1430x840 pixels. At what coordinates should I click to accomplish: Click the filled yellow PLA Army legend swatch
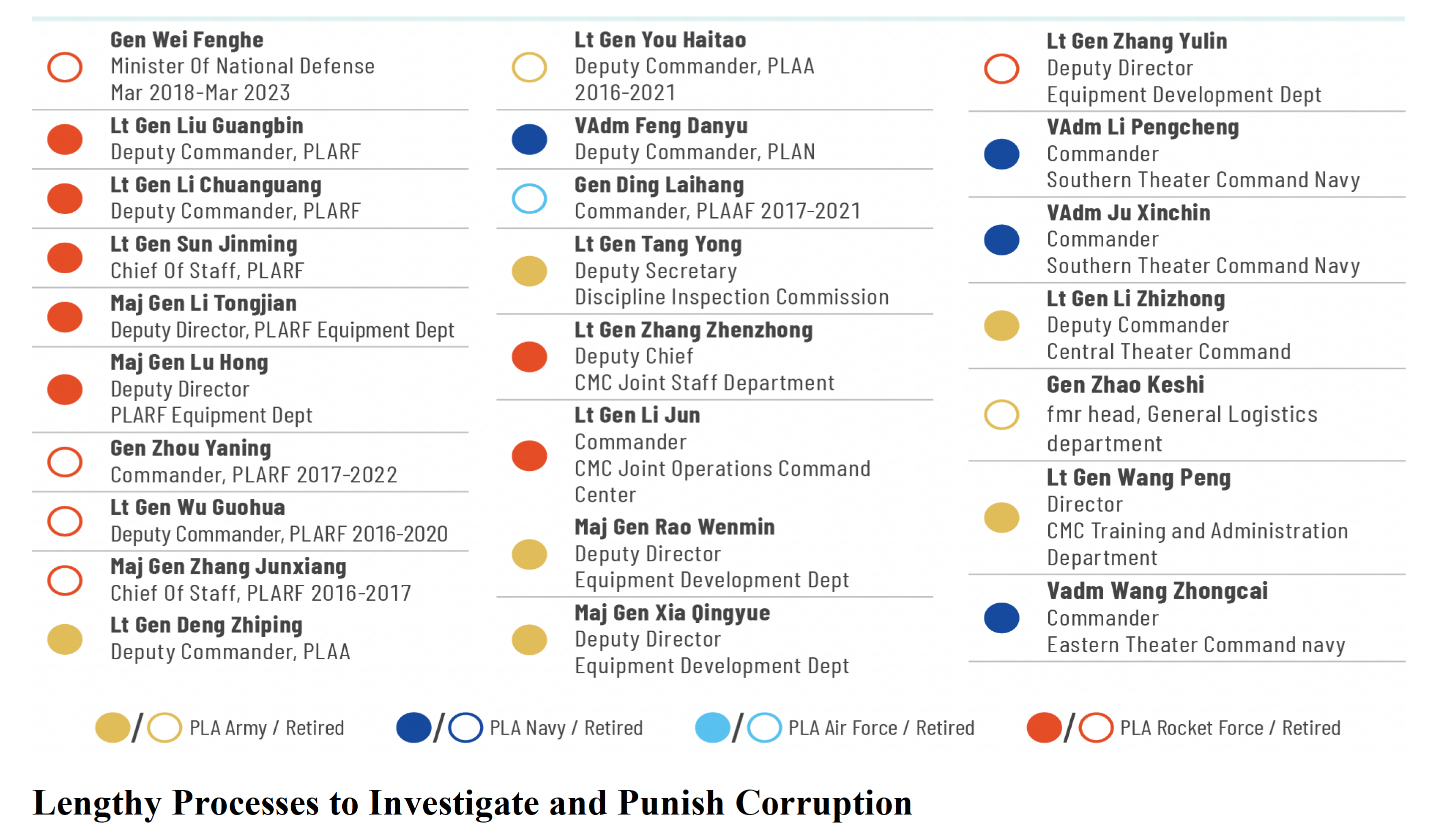(x=112, y=727)
